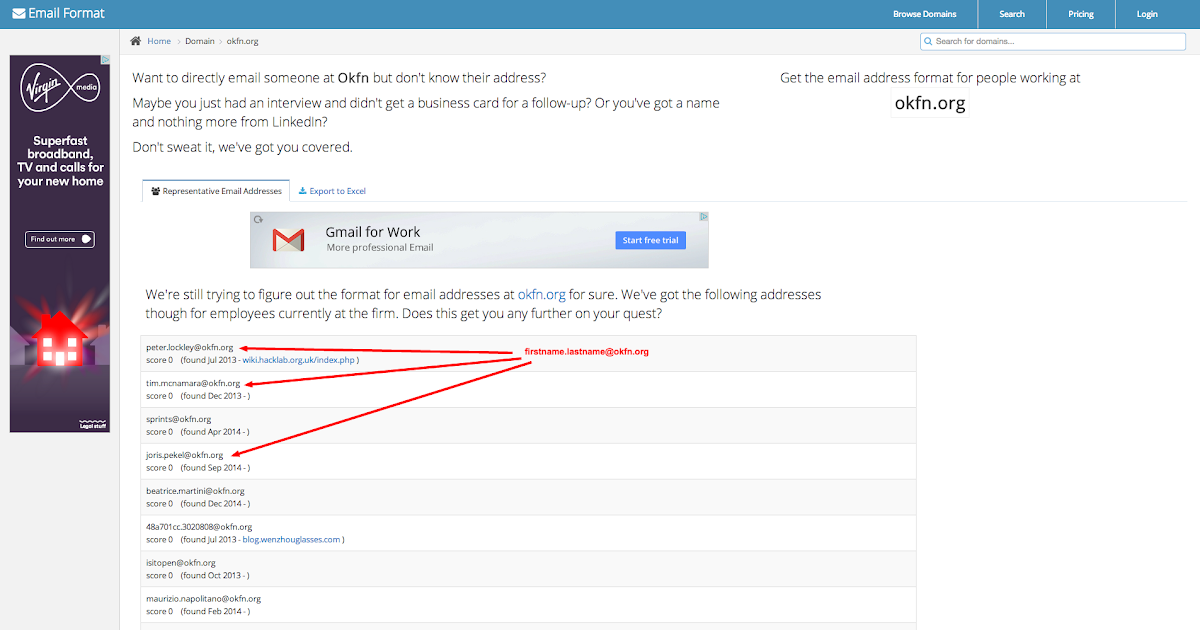This screenshot has height=630, width=1200.
Task: Click the Gmail envelope logo in the ad
Action: [289, 240]
